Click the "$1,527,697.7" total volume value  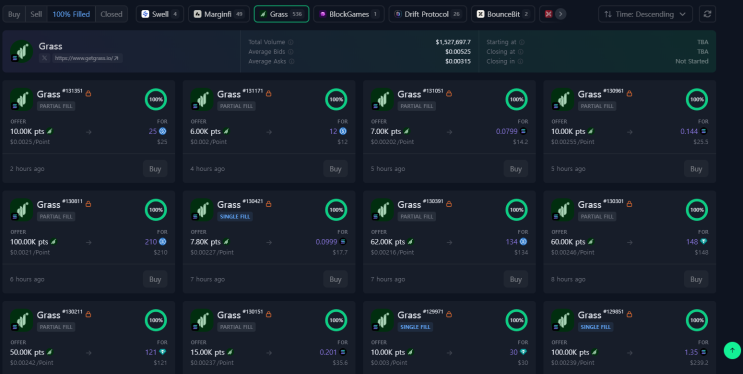[453, 42]
